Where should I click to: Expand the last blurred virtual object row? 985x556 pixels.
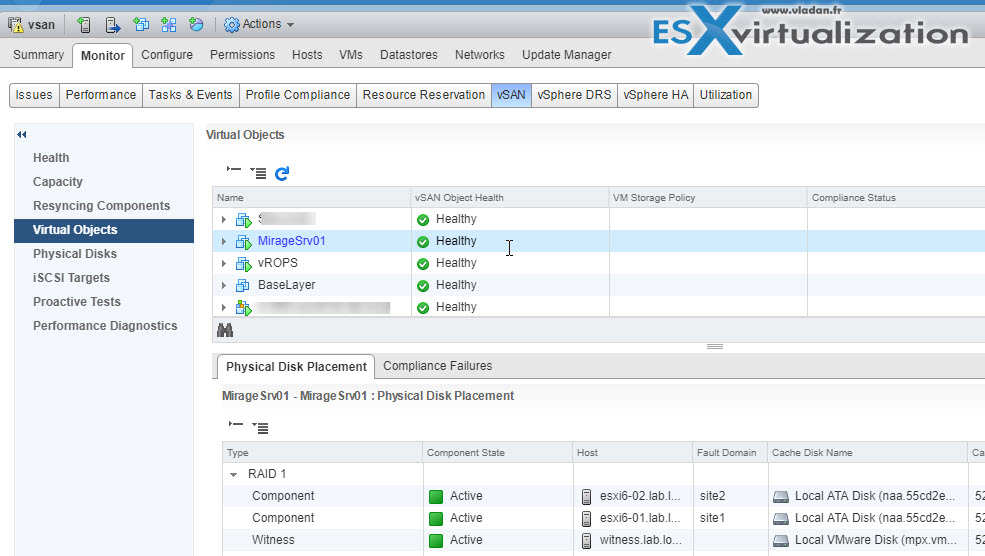pyautogui.click(x=224, y=307)
